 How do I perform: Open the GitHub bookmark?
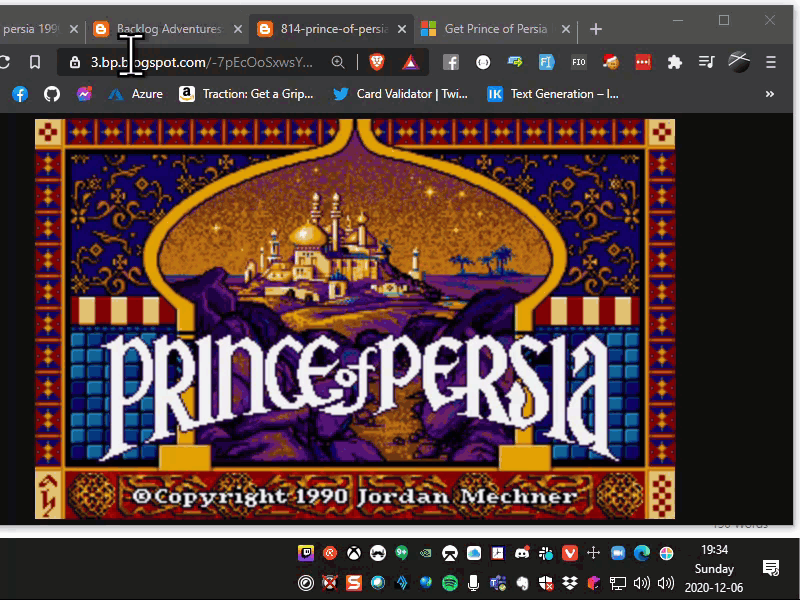(x=52, y=94)
